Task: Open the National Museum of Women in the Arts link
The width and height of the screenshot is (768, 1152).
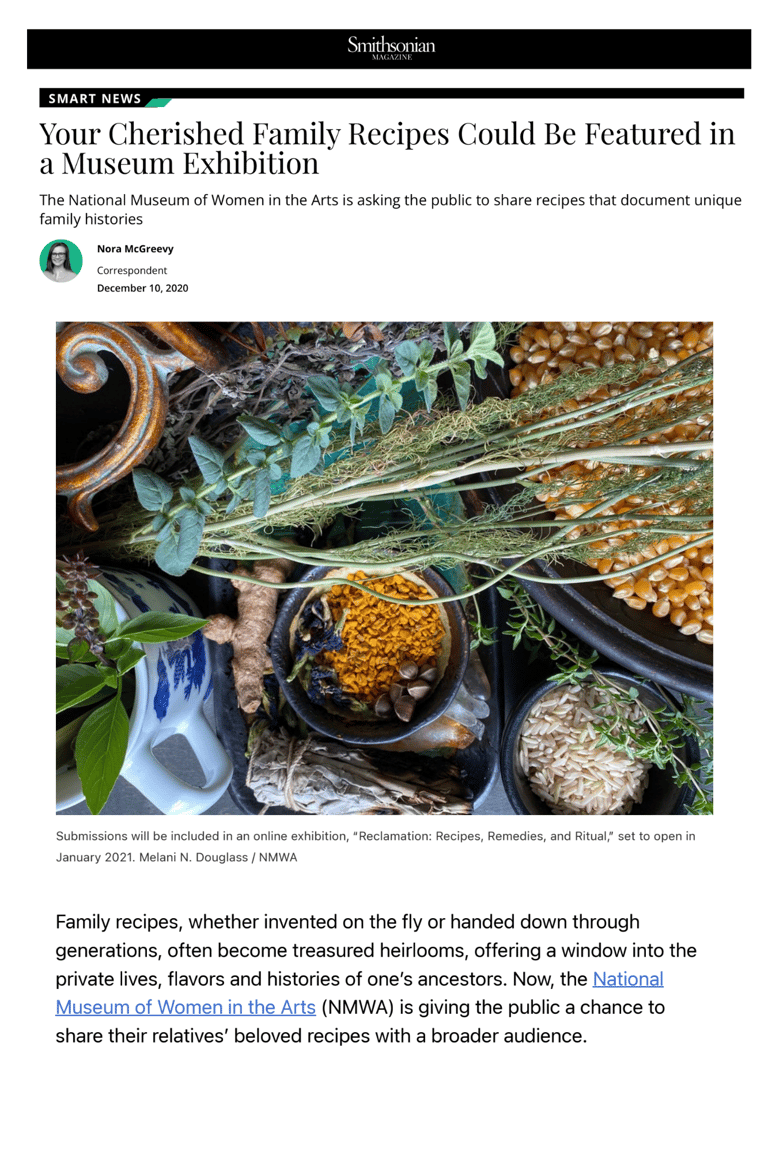Action: point(359,993)
